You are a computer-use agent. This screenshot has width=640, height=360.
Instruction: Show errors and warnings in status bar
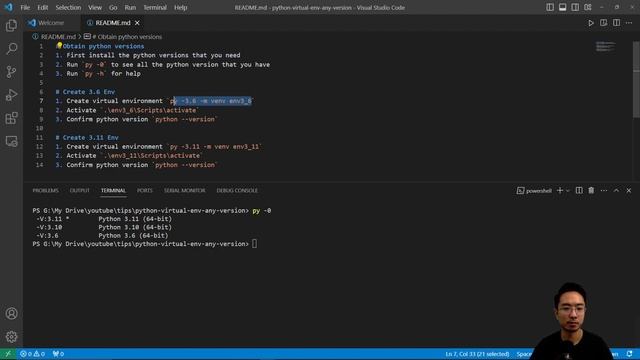(x=32, y=354)
